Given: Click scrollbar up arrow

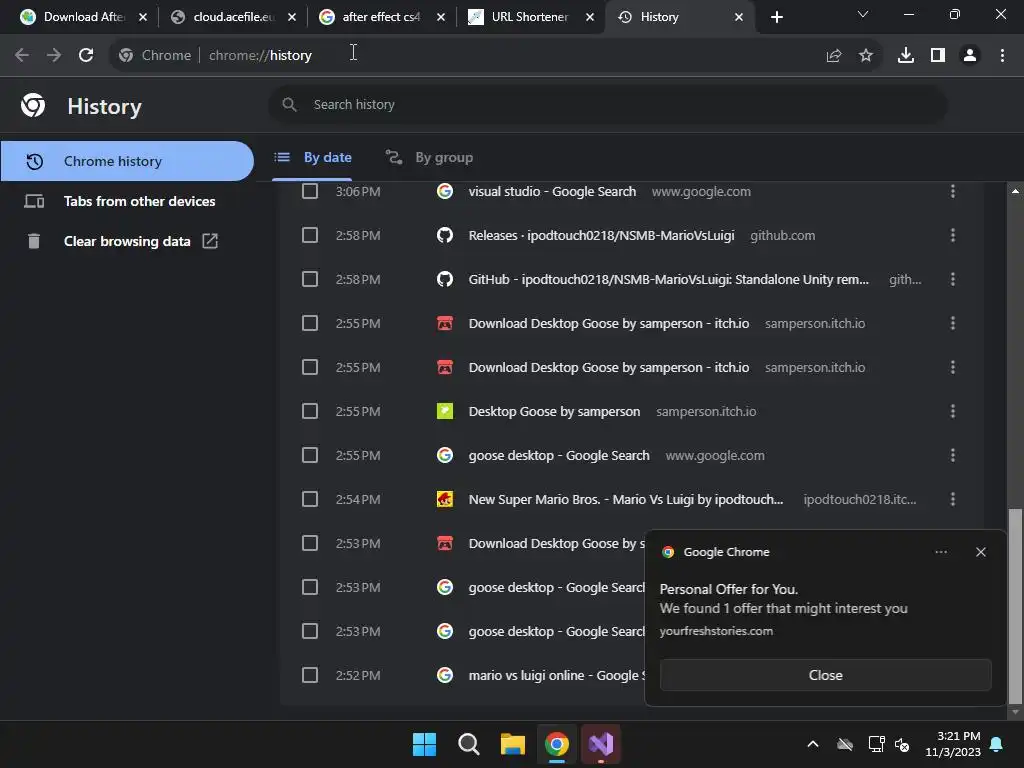Looking at the screenshot, I should pos(1015,191).
